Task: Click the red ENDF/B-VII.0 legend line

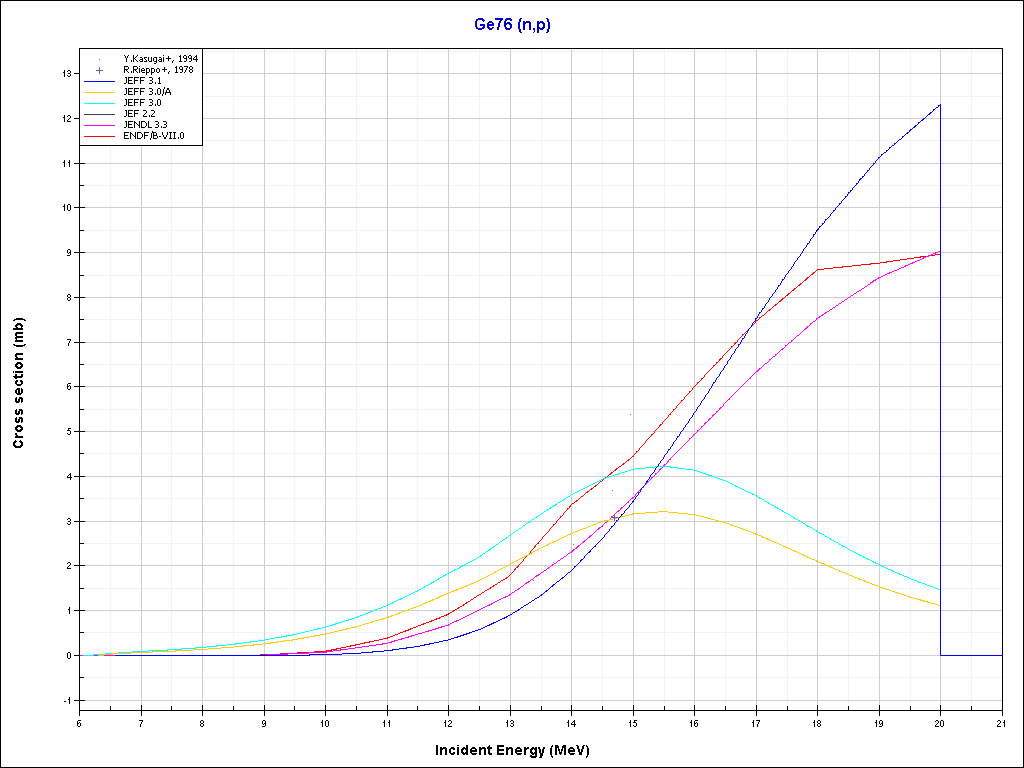Action: 100,136
